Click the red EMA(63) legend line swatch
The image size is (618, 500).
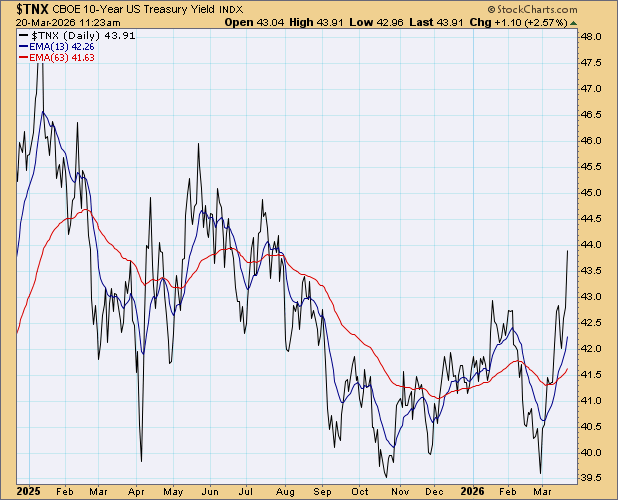pyautogui.click(x=24, y=58)
